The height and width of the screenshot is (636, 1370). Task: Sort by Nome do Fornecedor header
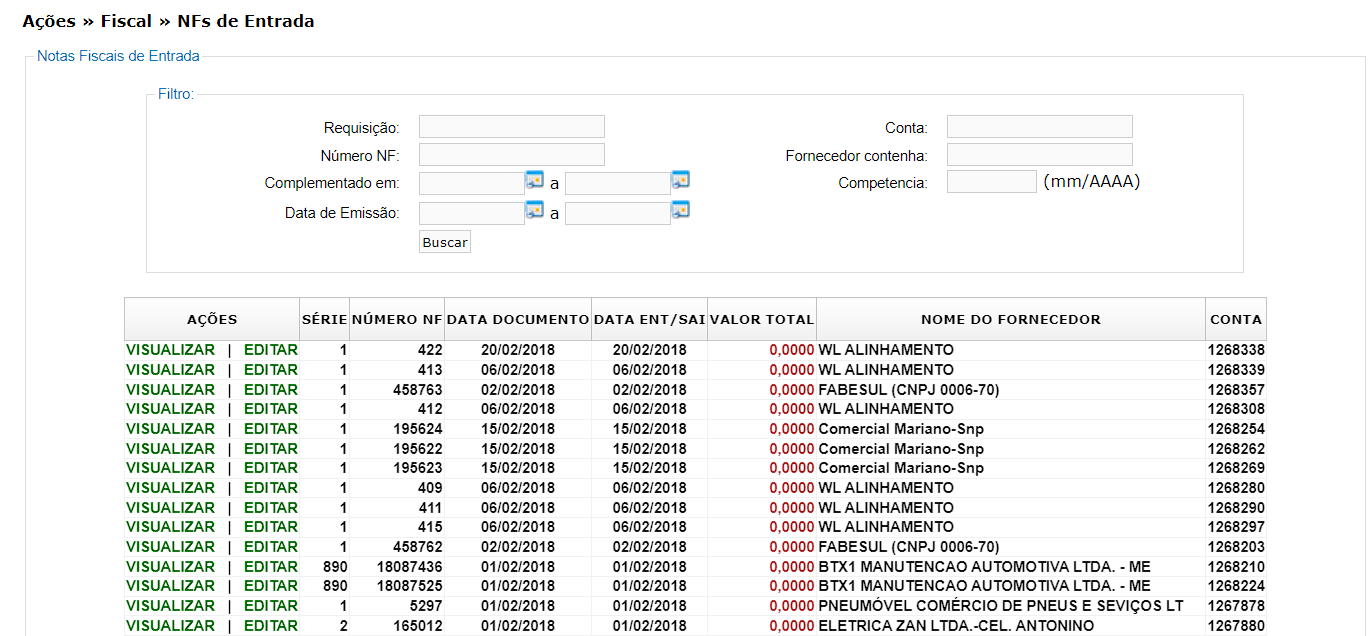(x=1010, y=320)
